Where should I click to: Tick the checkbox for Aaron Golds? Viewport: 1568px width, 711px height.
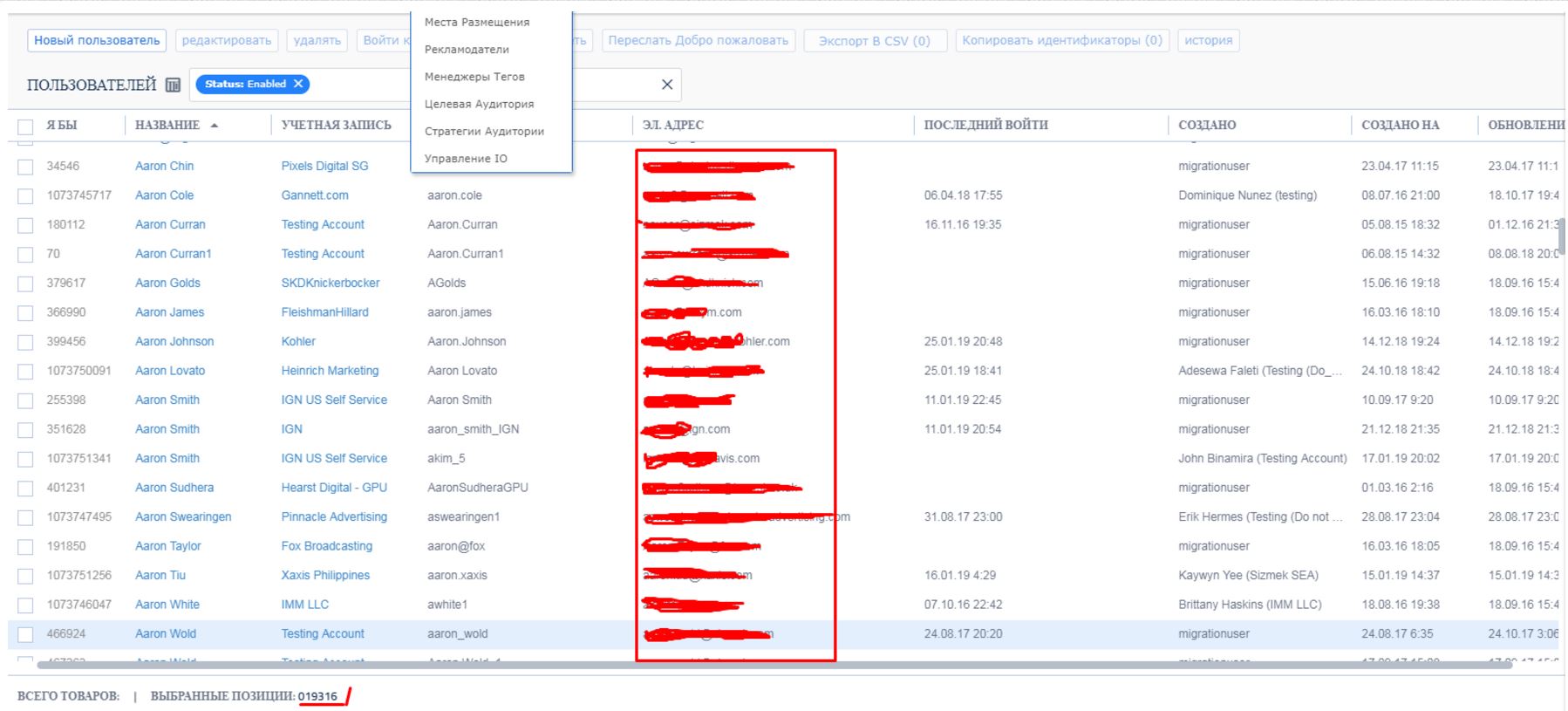point(25,284)
